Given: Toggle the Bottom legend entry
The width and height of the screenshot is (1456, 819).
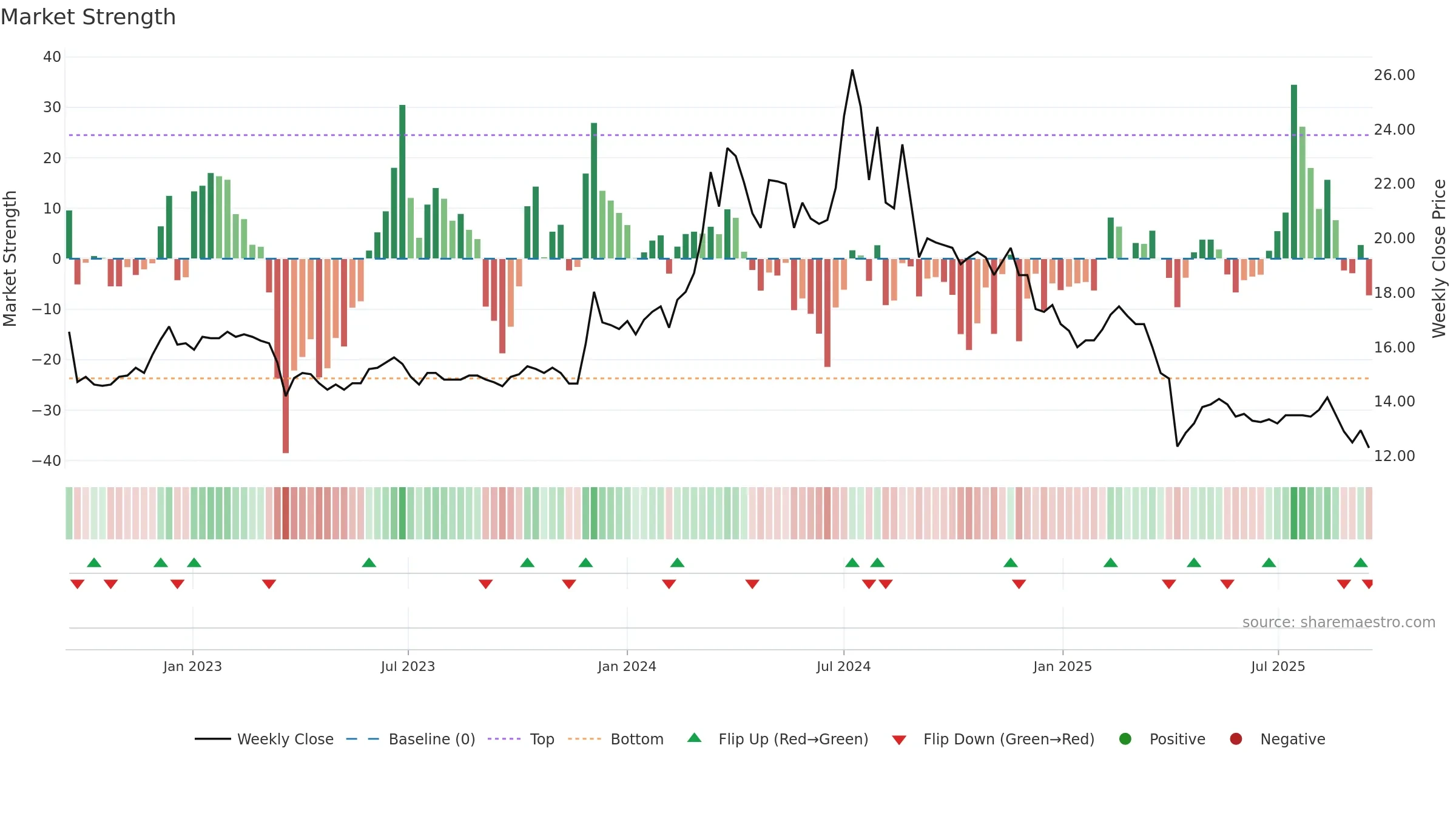Looking at the screenshot, I should pyautogui.click(x=616, y=739).
